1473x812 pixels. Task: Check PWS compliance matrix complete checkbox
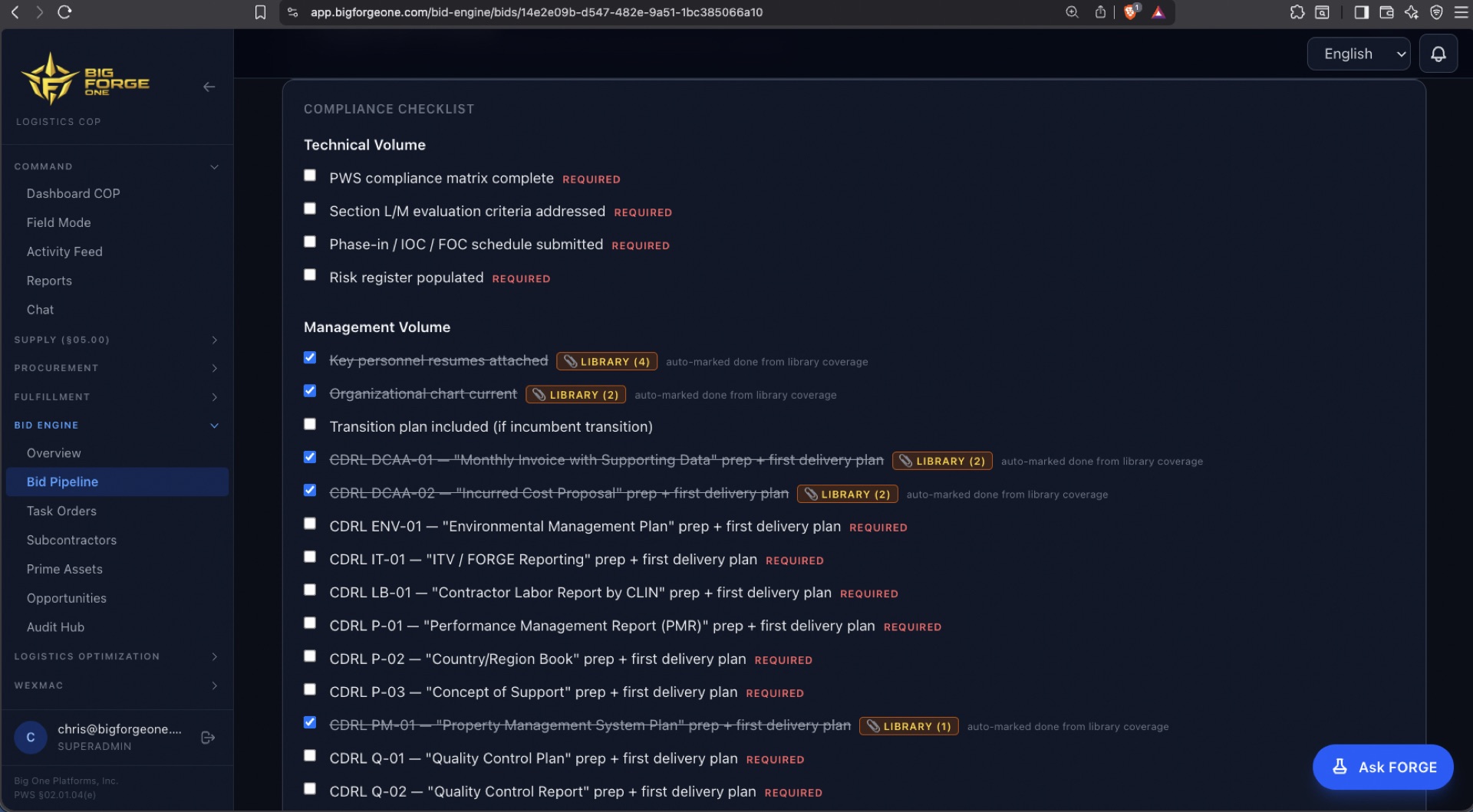tap(310, 176)
